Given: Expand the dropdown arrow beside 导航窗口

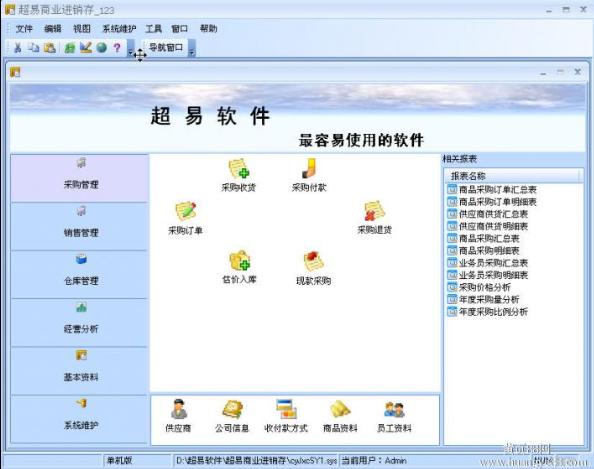Looking at the screenshot, I should (192, 48).
